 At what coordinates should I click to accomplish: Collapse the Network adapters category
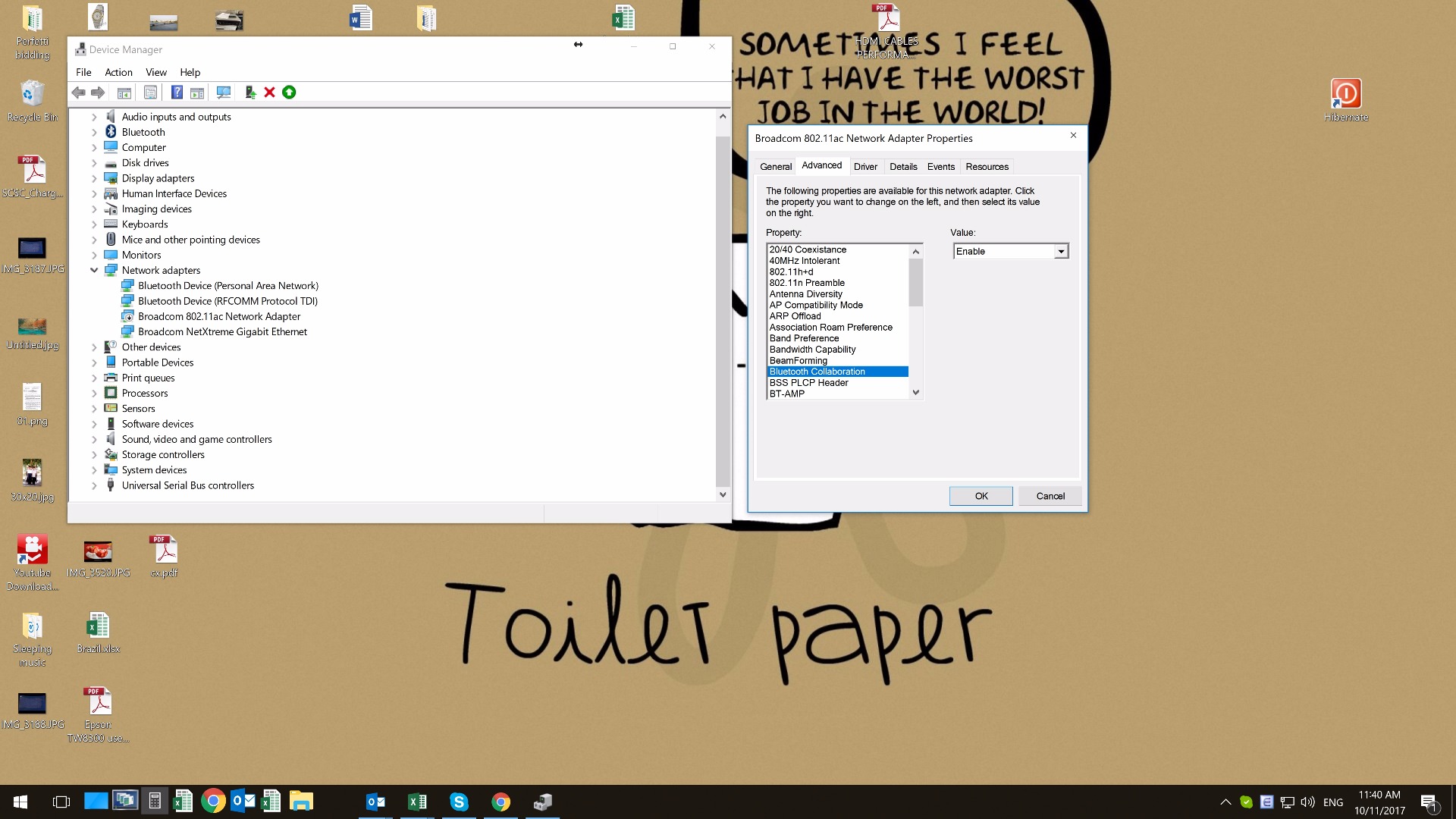(94, 270)
